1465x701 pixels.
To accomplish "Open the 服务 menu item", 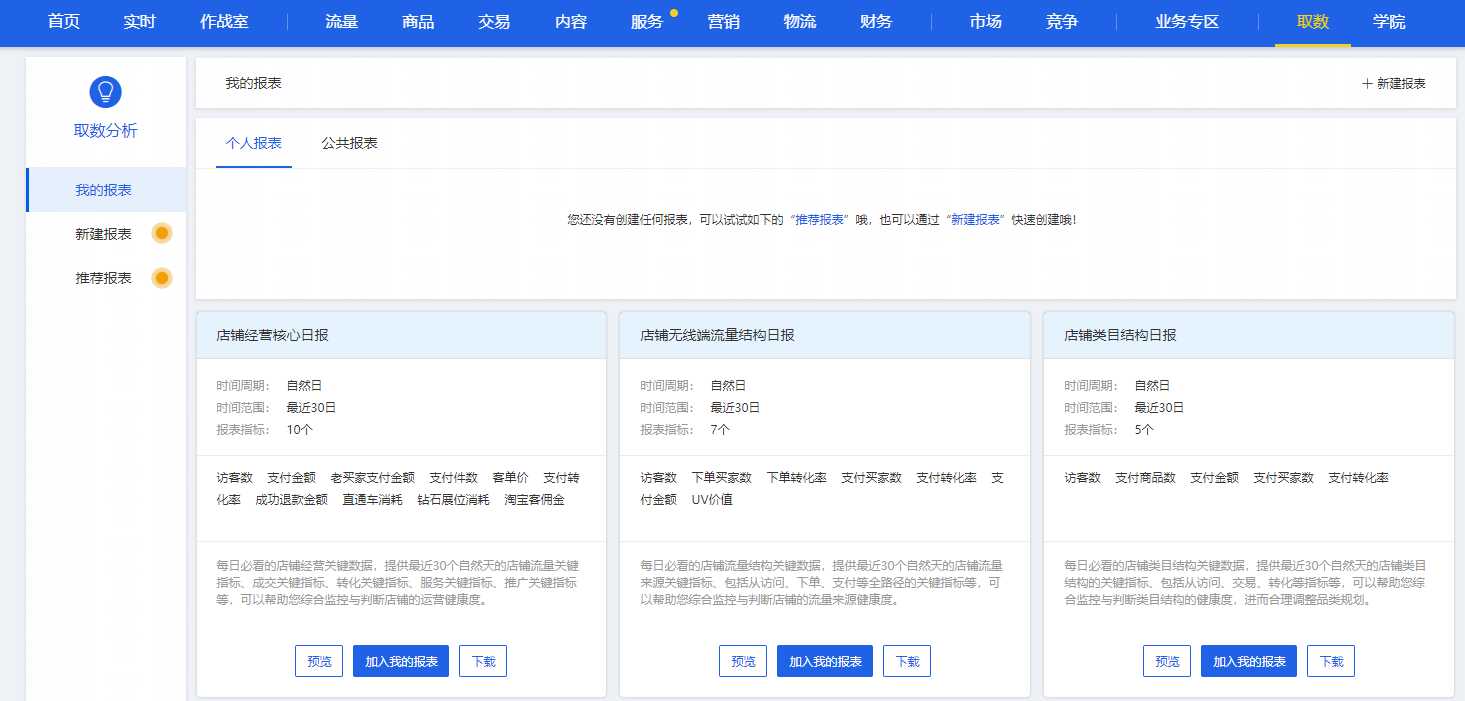I will coord(647,22).
